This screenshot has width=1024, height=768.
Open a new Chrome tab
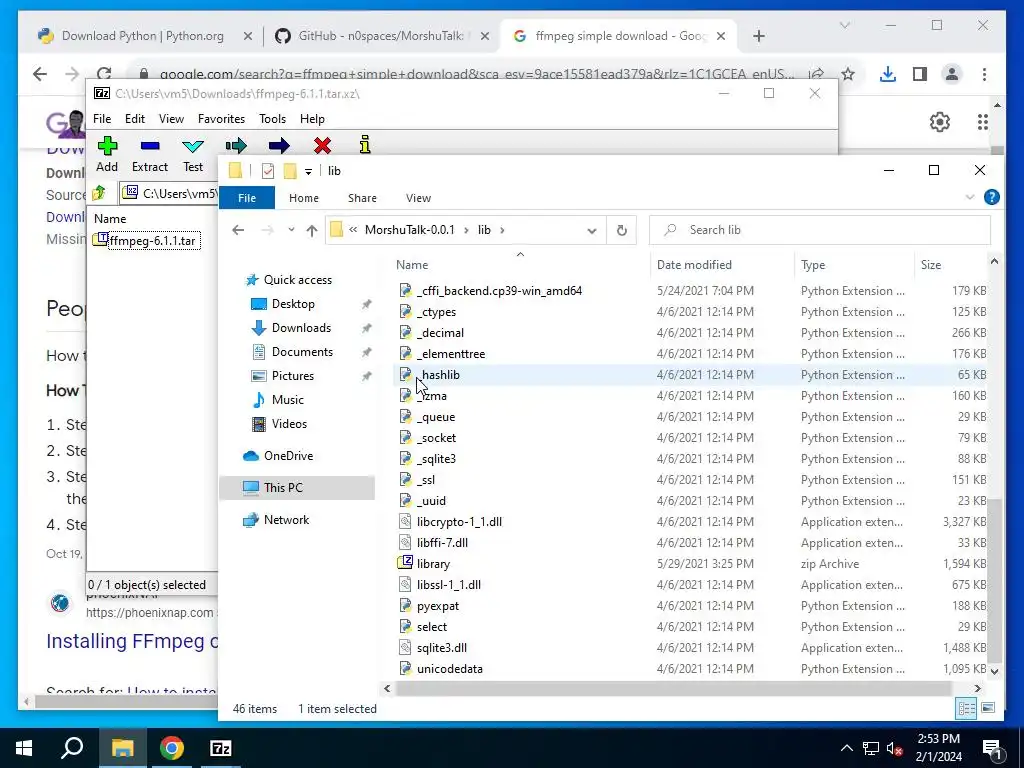tap(758, 36)
